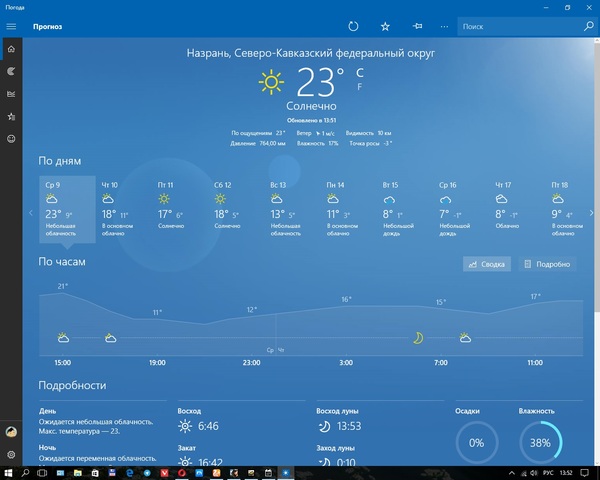Select the Чт 17 daily forecast card
This screenshot has height=480, width=600.
517,209
